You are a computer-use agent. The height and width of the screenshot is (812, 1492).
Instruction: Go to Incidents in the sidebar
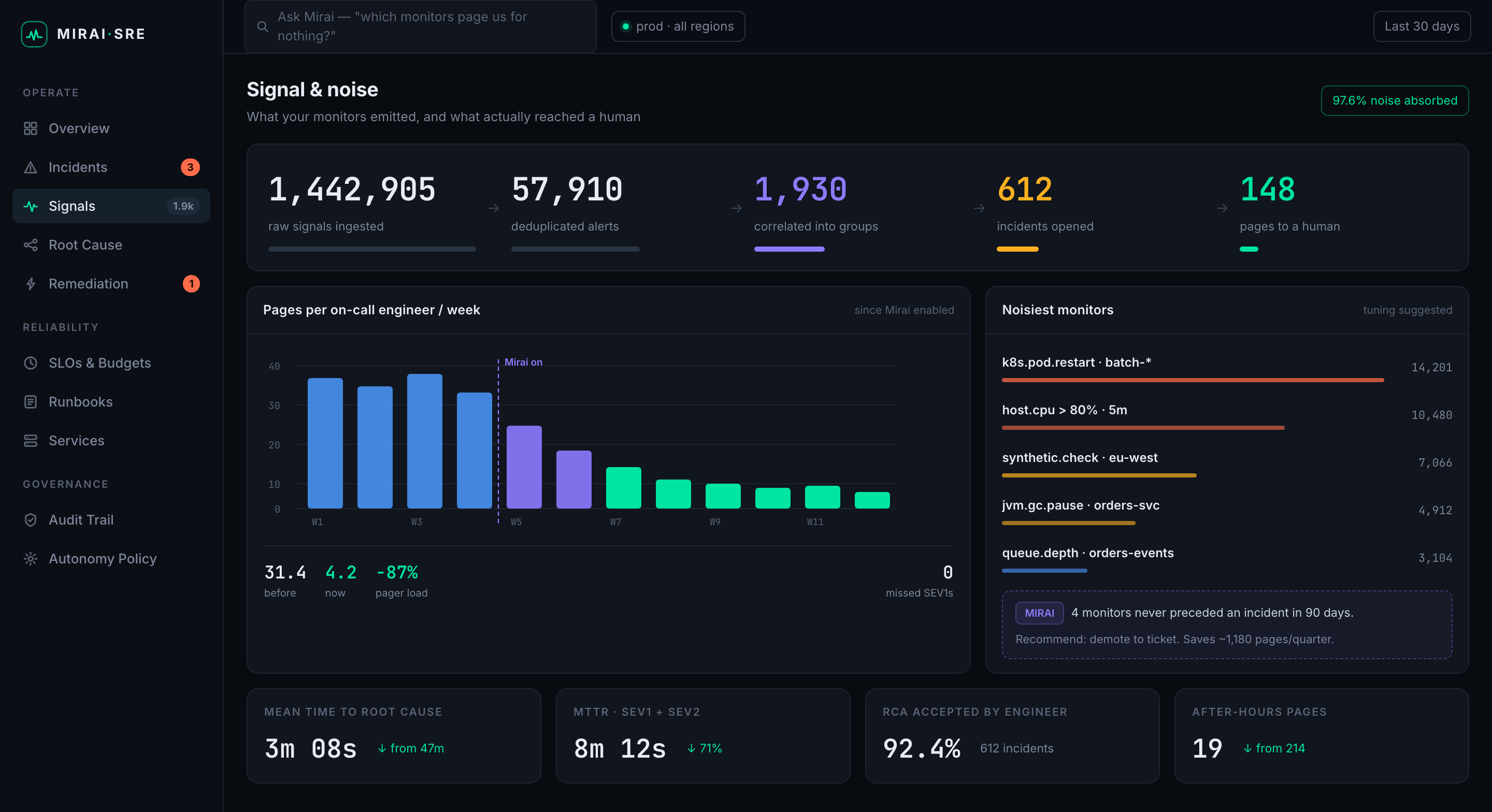[111, 167]
